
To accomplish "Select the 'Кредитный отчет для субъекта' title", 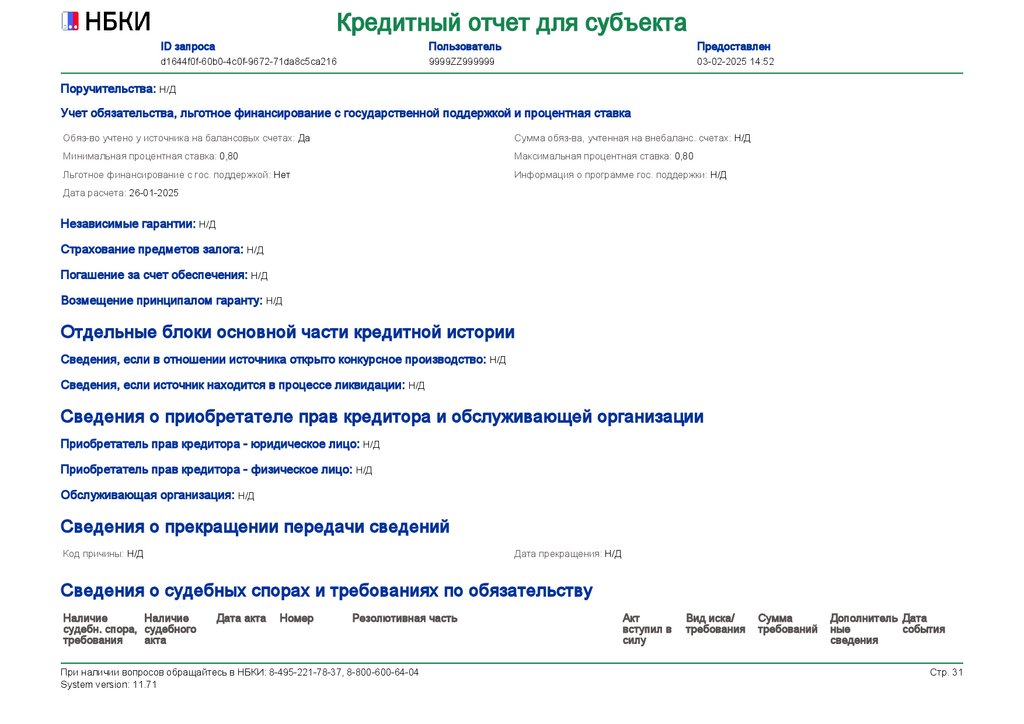I will (x=511, y=23).
